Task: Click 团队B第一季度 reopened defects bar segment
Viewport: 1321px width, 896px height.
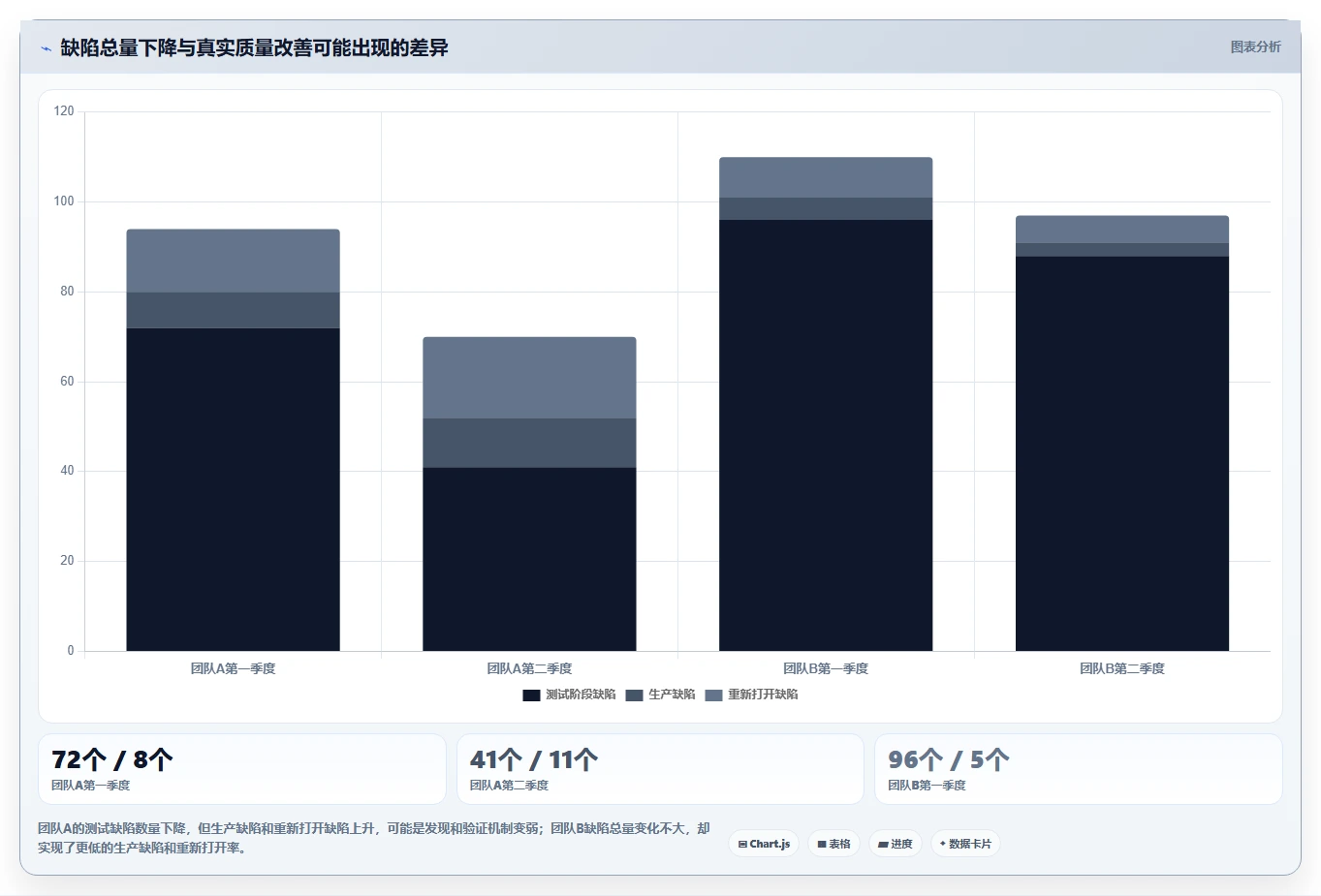Action: point(826,177)
